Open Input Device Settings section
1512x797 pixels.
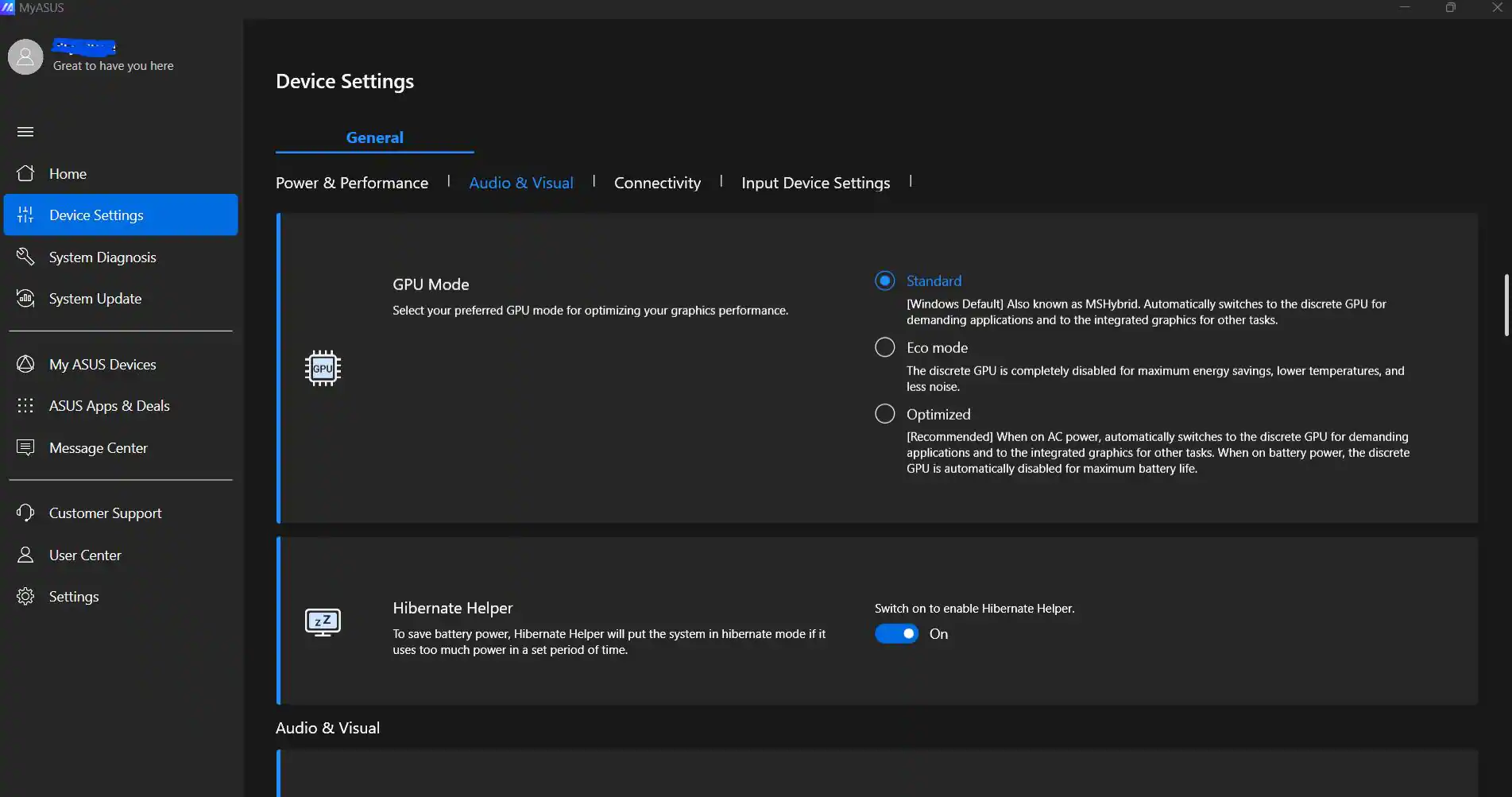point(815,183)
